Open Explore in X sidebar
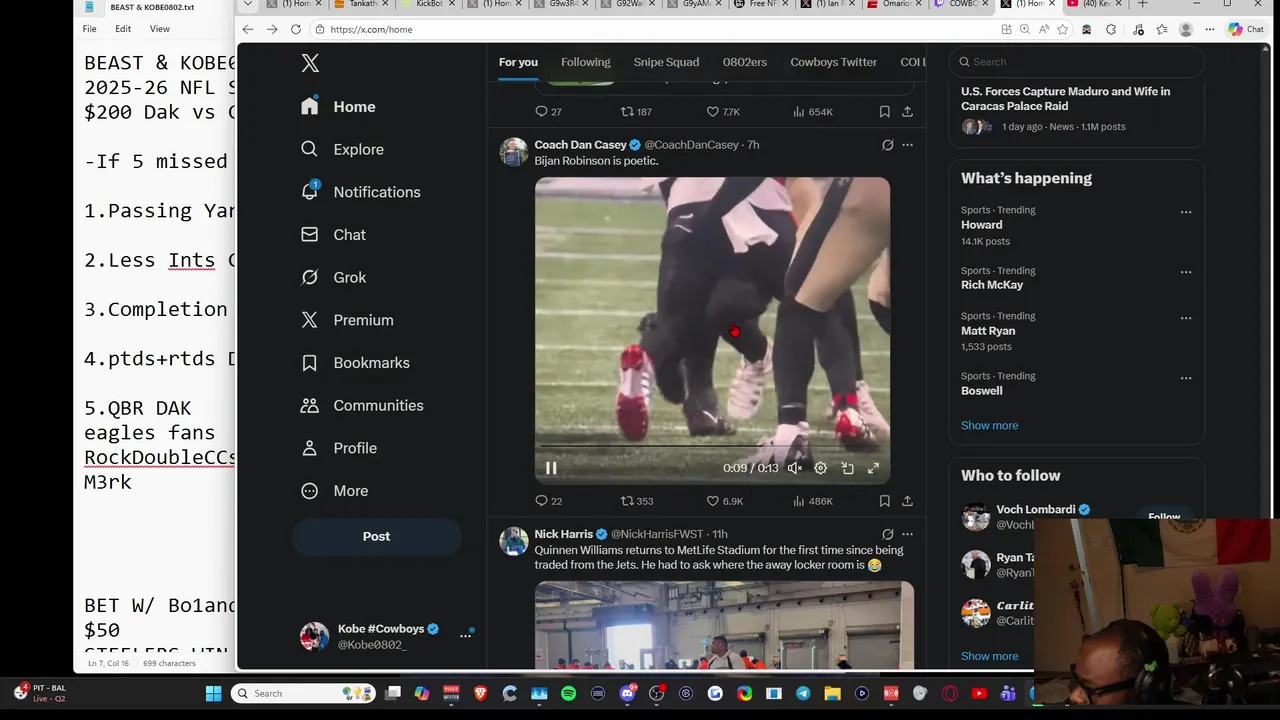 pyautogui.click(x=342, y=149)
